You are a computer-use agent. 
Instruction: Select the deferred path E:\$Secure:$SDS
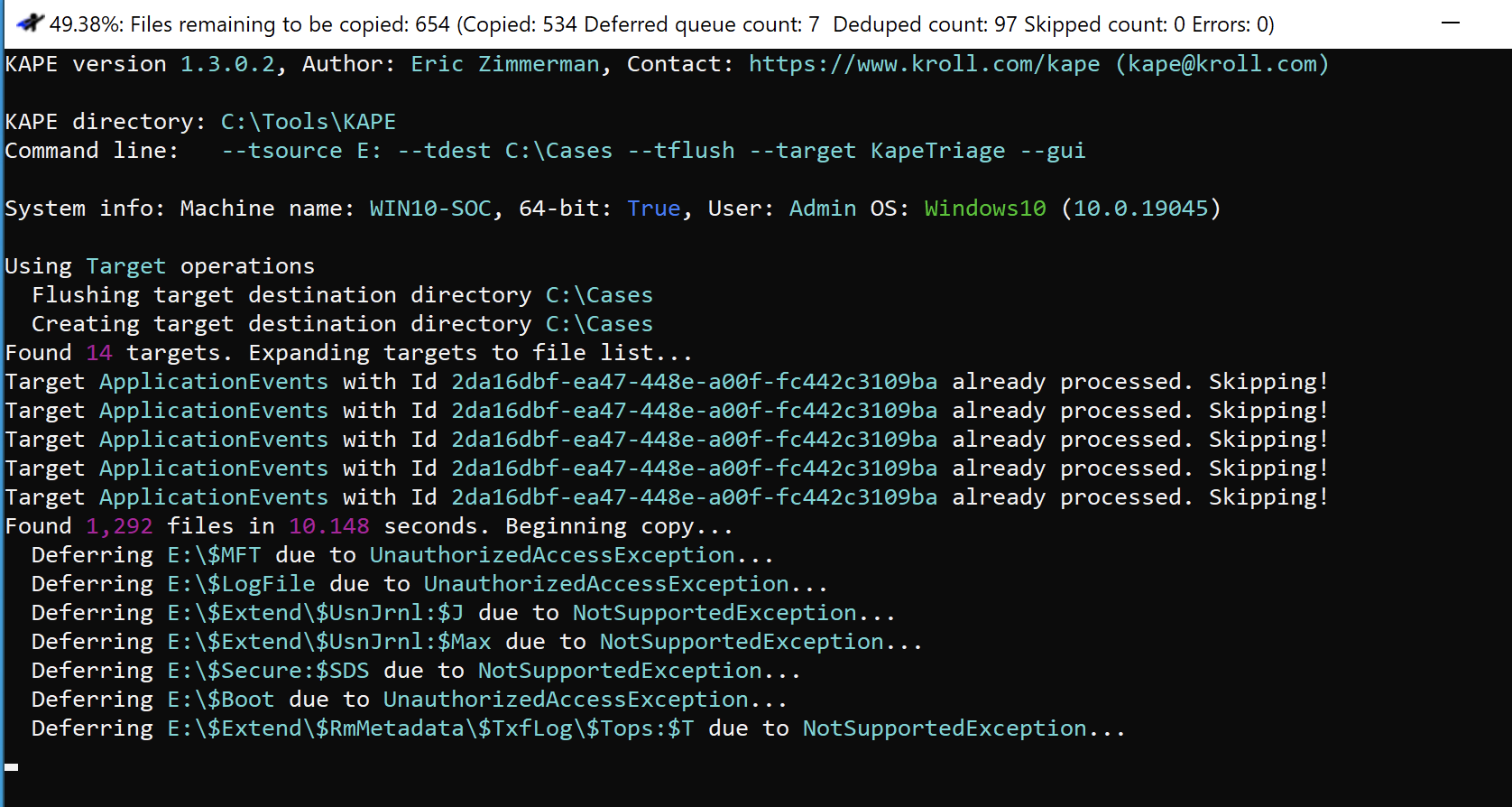[268, 671]
